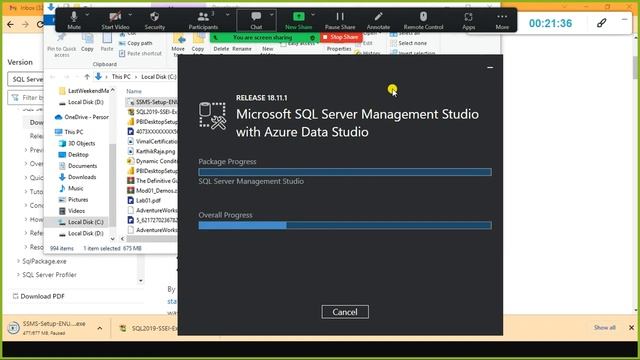Select VimalCertification file

click(152, 141)
